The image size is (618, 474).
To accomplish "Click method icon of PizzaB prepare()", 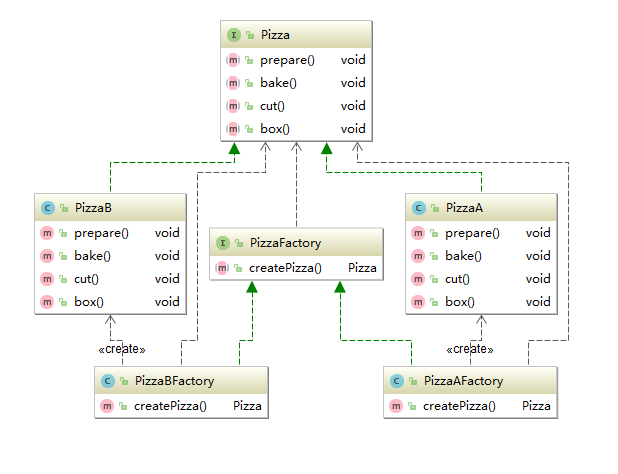I will [x=47, y=233].
